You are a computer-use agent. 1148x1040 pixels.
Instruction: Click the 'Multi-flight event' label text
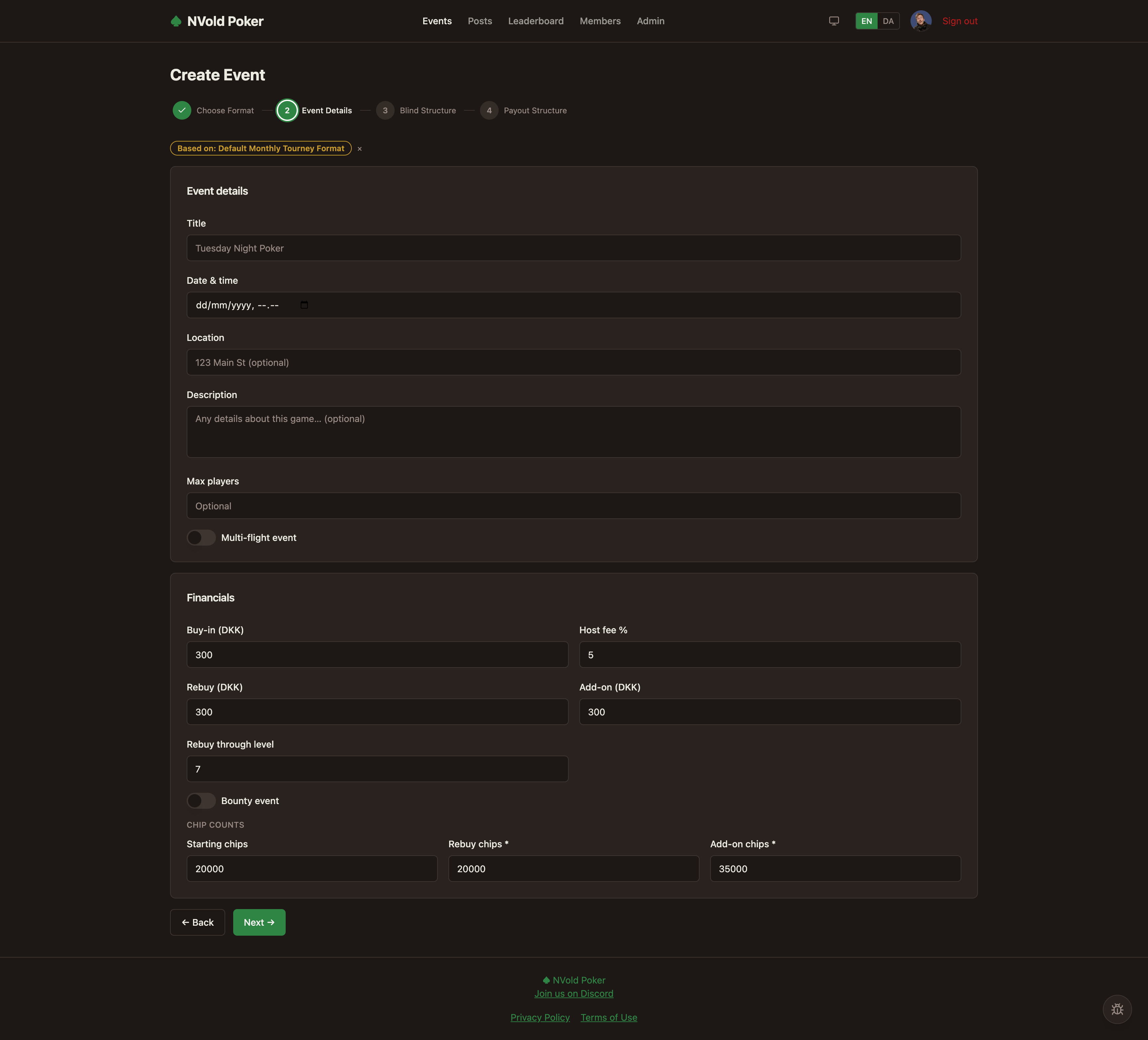coord(258,538)
